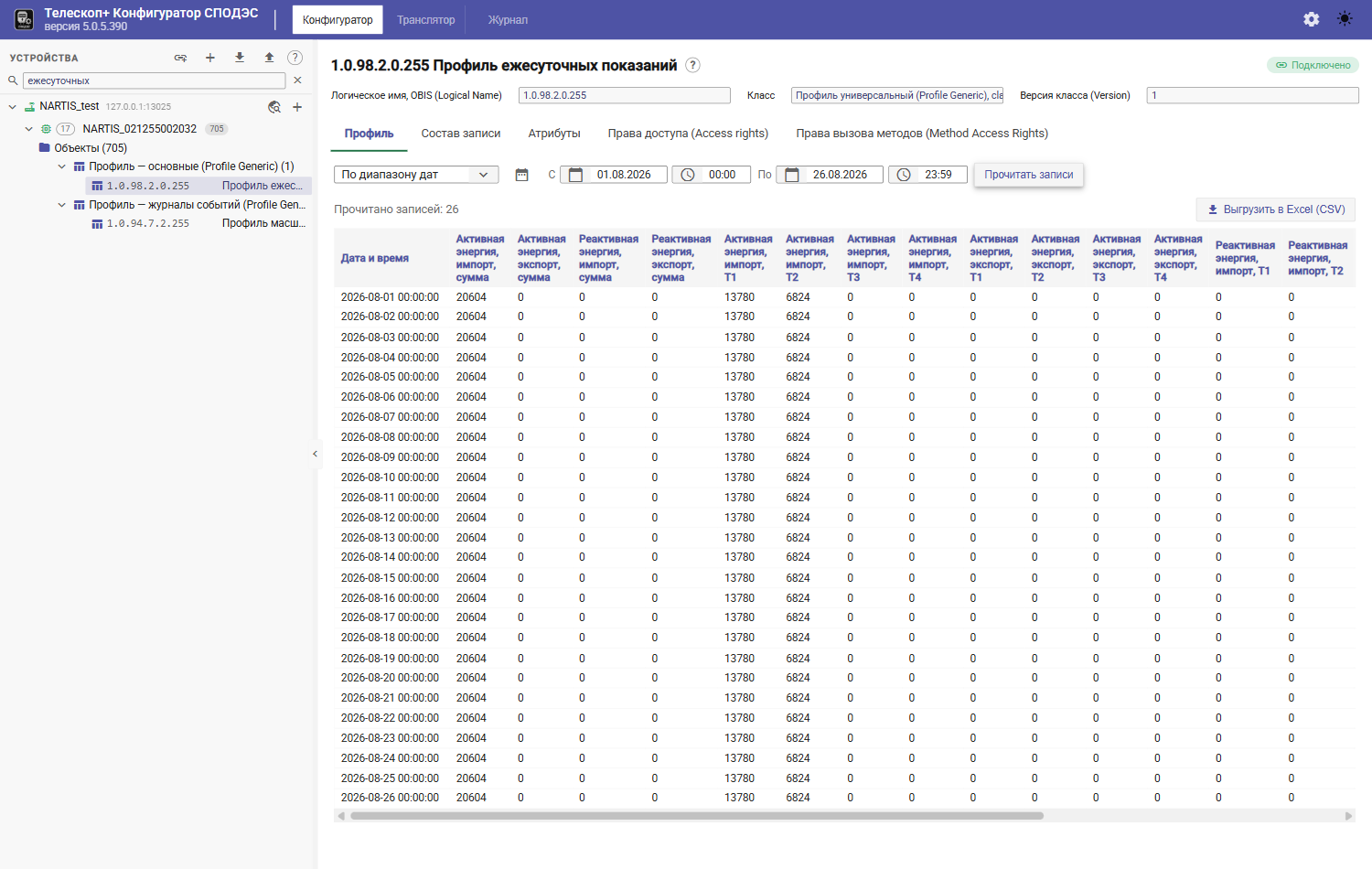The width and height of the screenshot is (1372, 869).
Task: Click upload arrow icon in devices header
Action: (x=269, y=58)
